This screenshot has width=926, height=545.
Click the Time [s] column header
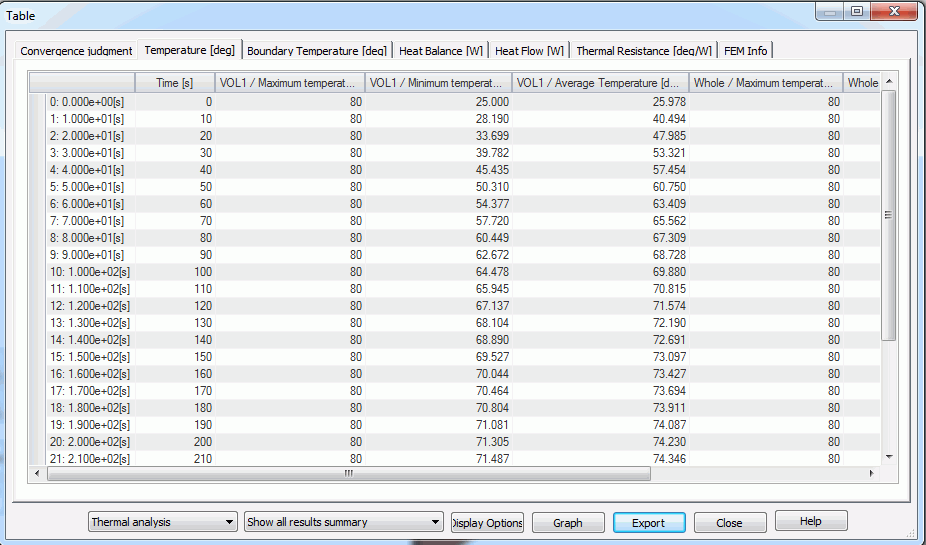tap(174, 83)
